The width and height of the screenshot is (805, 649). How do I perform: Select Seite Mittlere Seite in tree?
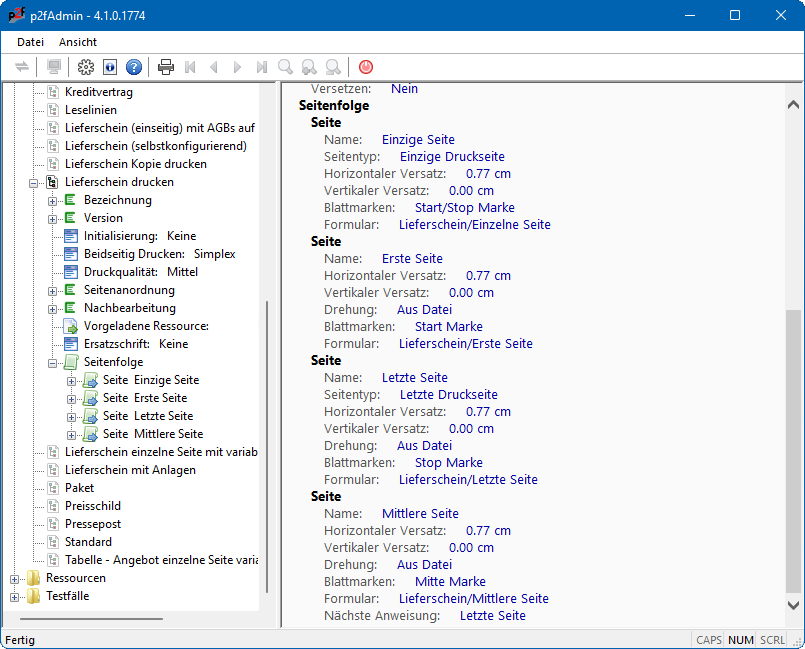pyautogui.click(x=152, y=434)
